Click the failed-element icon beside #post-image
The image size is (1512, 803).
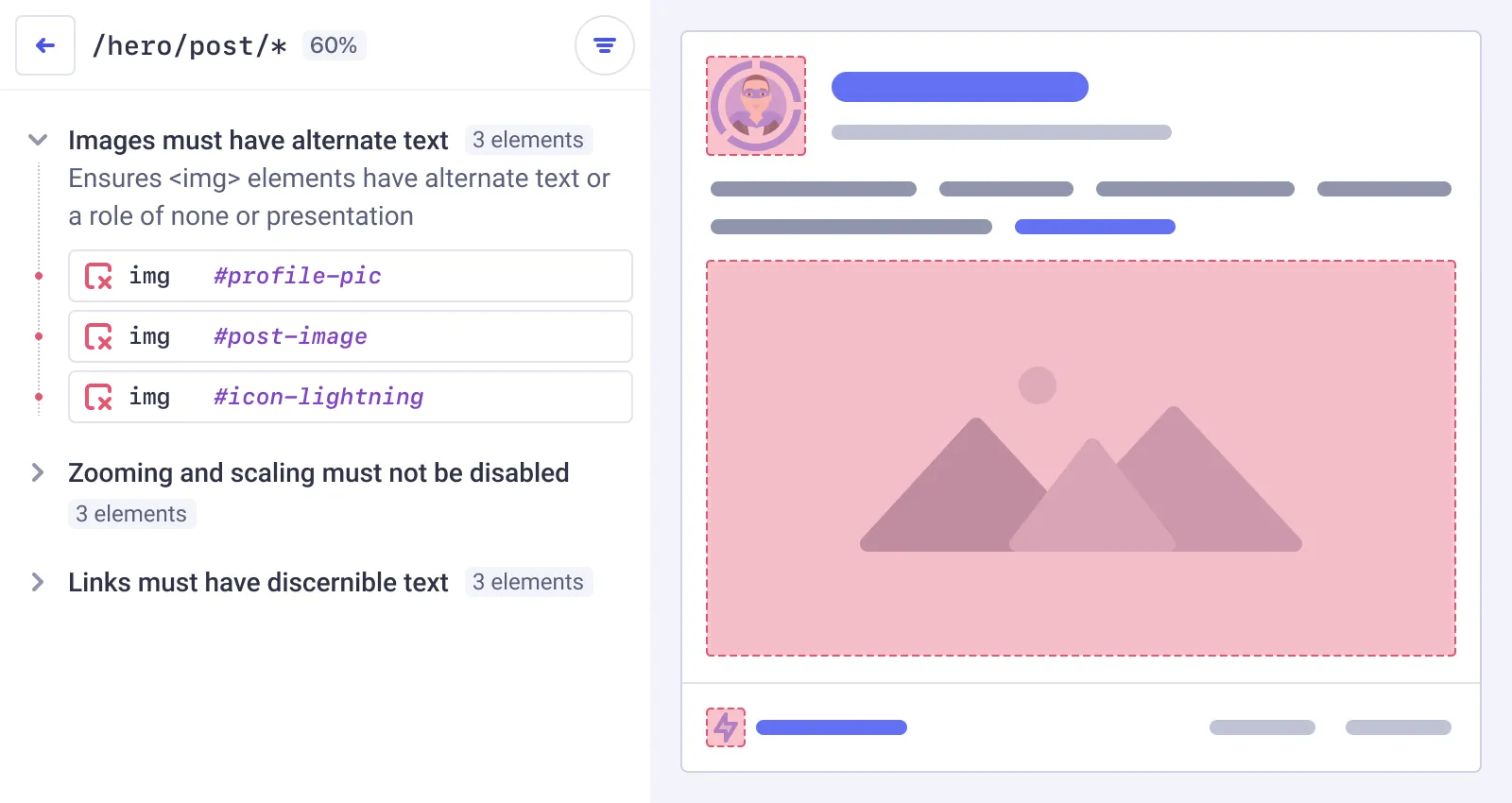(98, 336)
